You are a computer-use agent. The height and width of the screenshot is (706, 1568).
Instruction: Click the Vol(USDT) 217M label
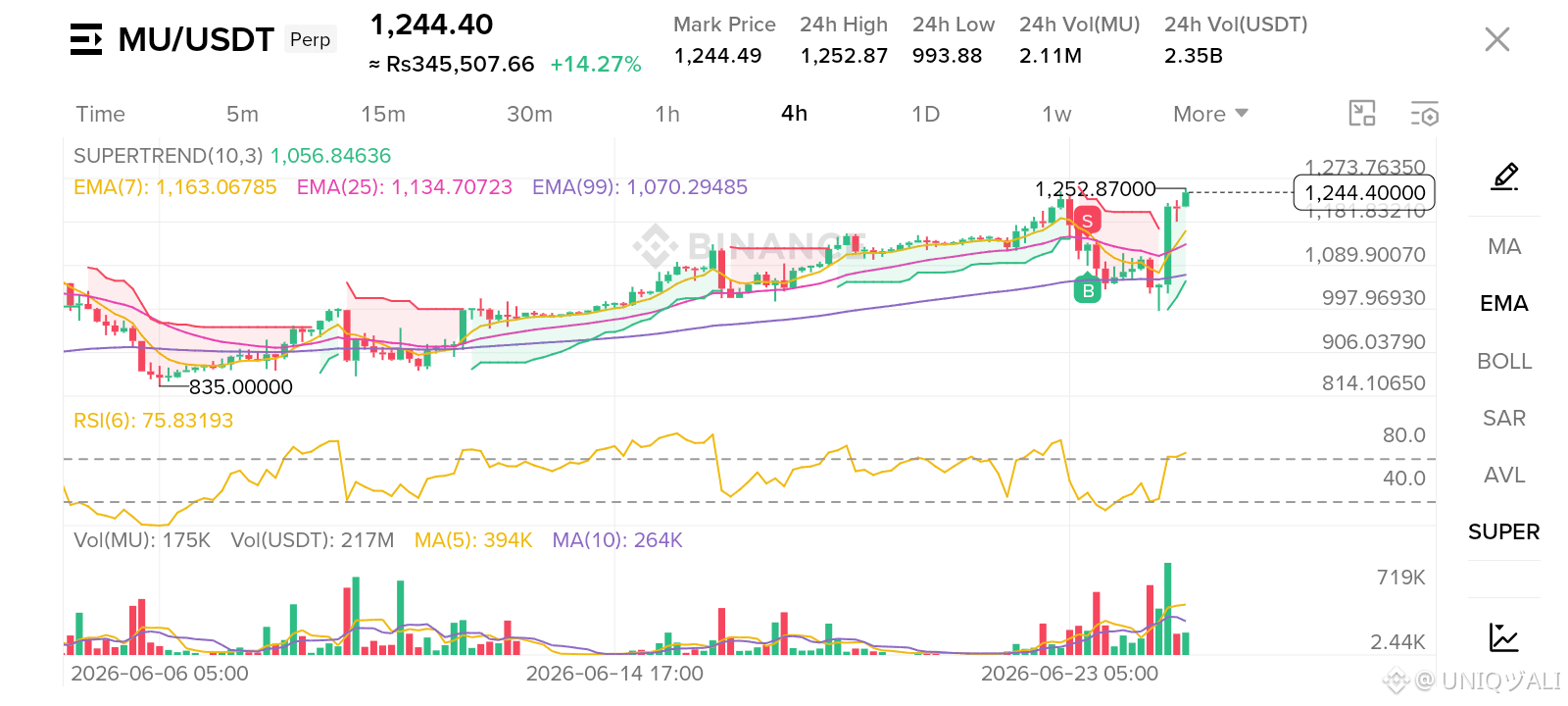[313, 540]
